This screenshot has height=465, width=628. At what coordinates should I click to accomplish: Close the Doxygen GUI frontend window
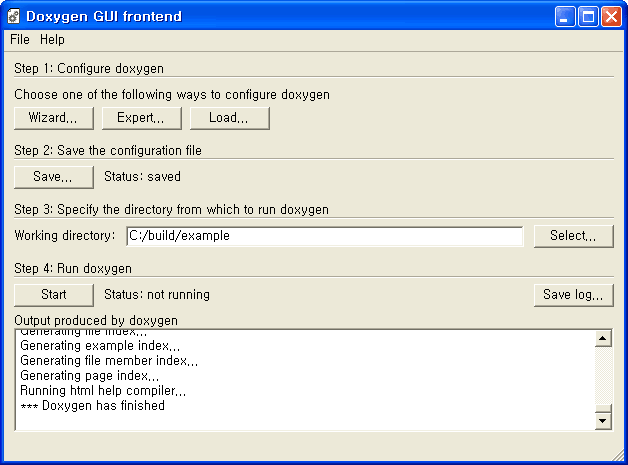tap(611, 17)
